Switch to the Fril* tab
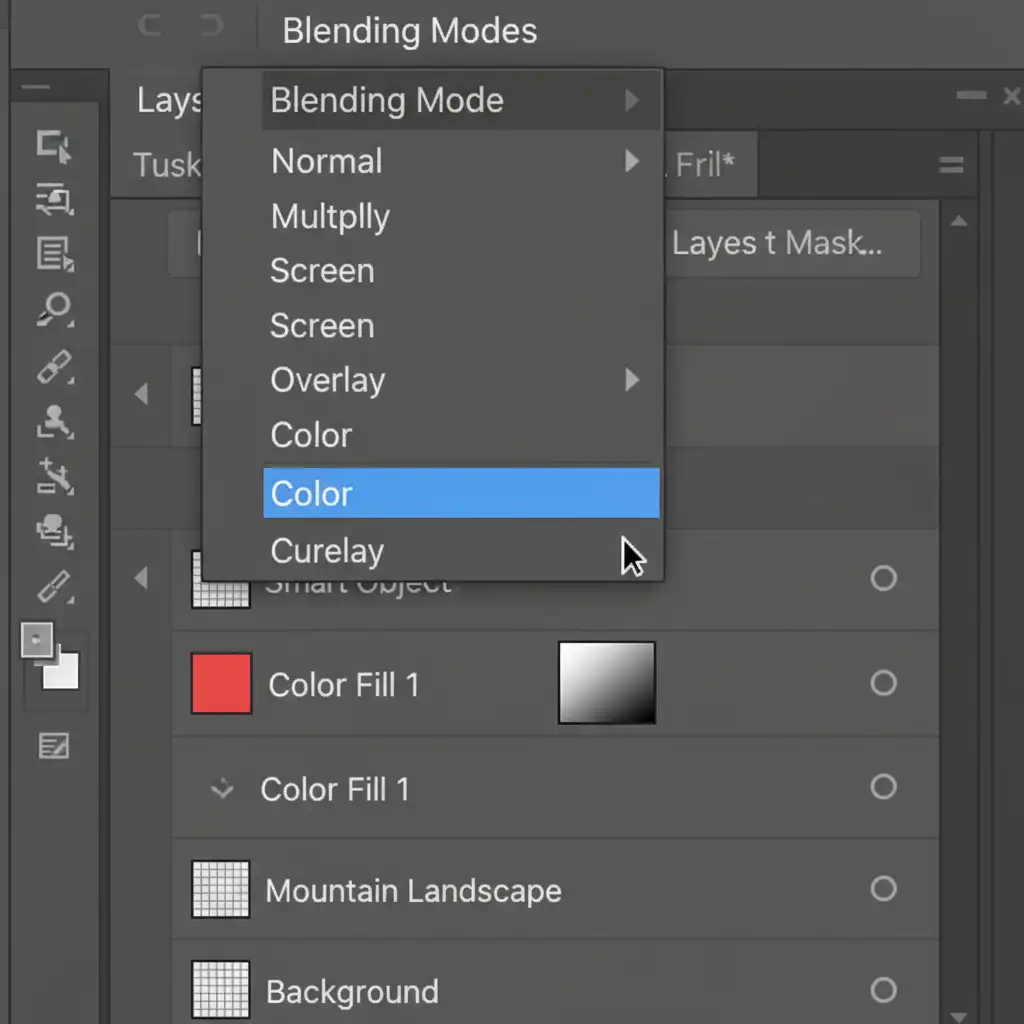1024x1024 pixels. pyautogui.click(x=706, y=165)
